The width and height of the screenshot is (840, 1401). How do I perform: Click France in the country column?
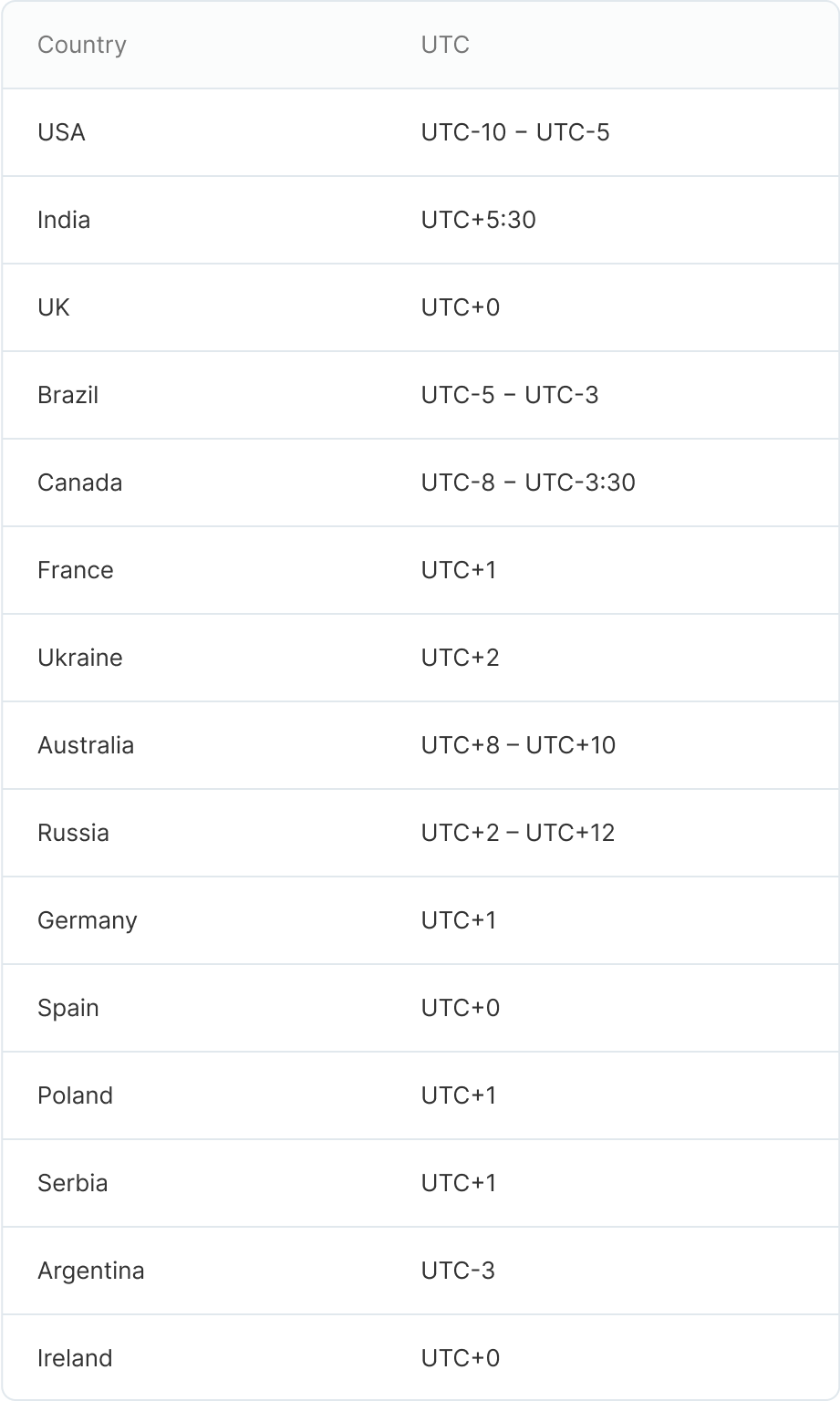76,570
